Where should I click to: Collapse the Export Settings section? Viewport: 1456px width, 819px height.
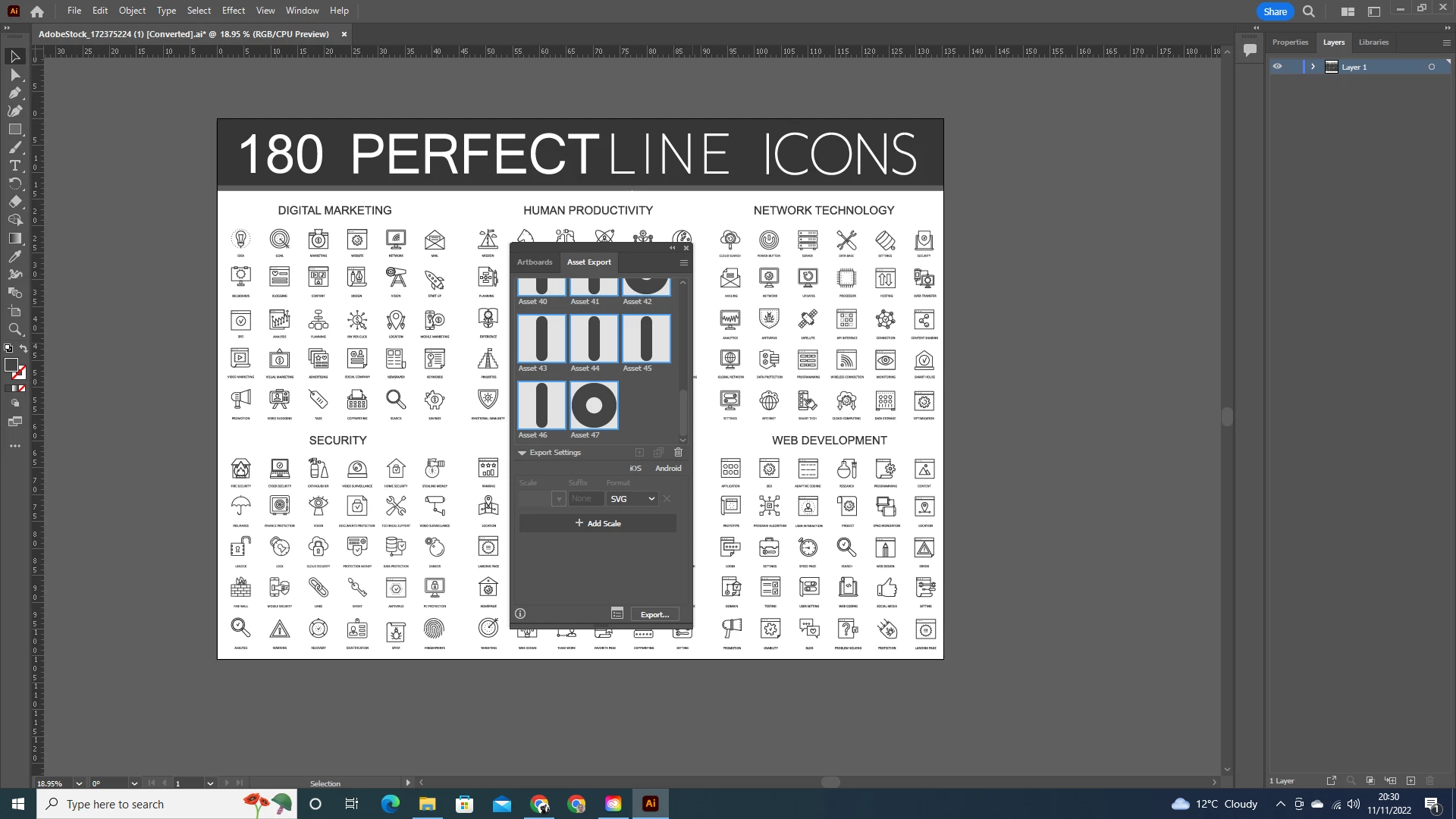(522, 453)
